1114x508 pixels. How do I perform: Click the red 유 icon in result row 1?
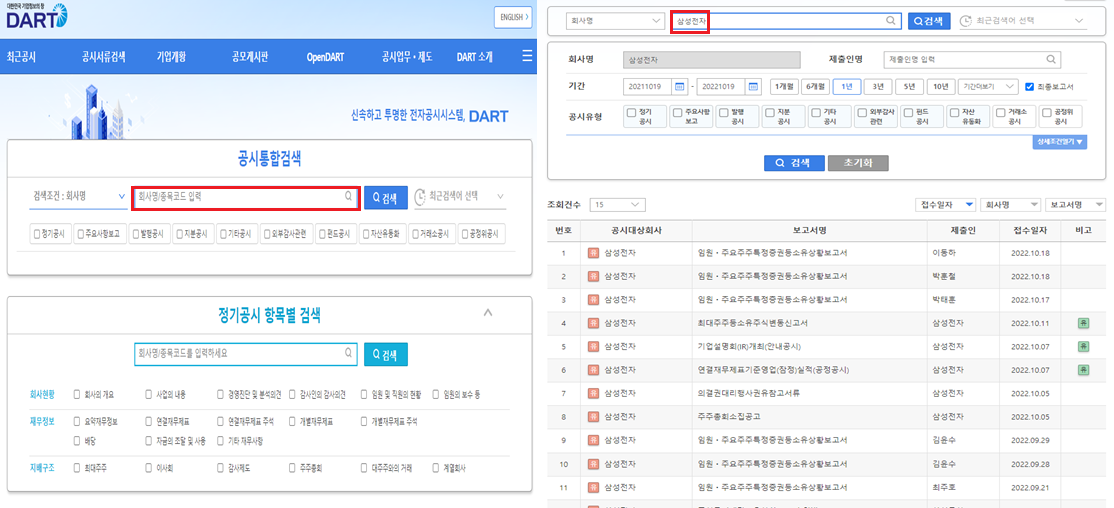coord(593,253)
